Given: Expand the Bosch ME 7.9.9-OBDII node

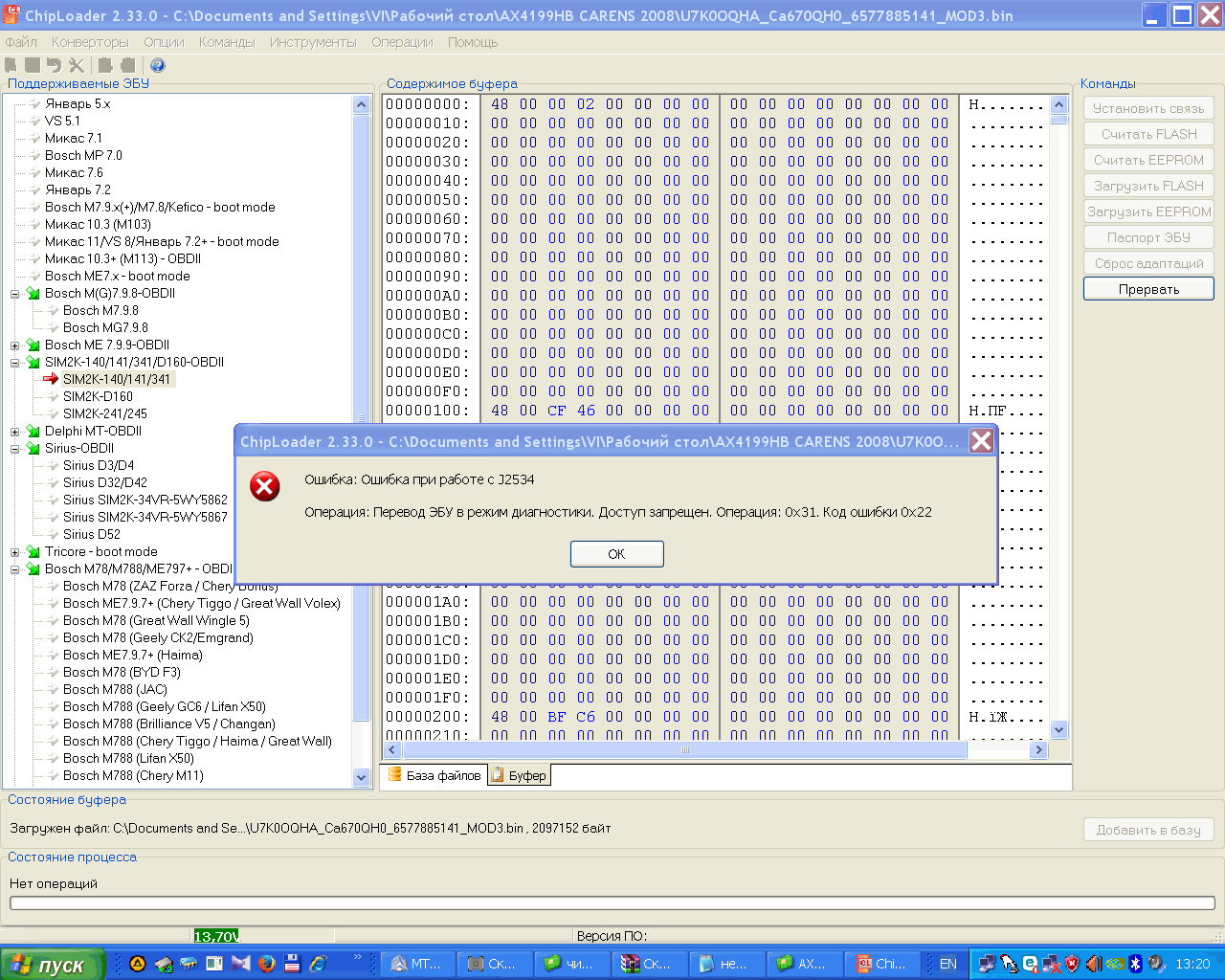Looking at the screenshot, I should (x=15, y=345).
